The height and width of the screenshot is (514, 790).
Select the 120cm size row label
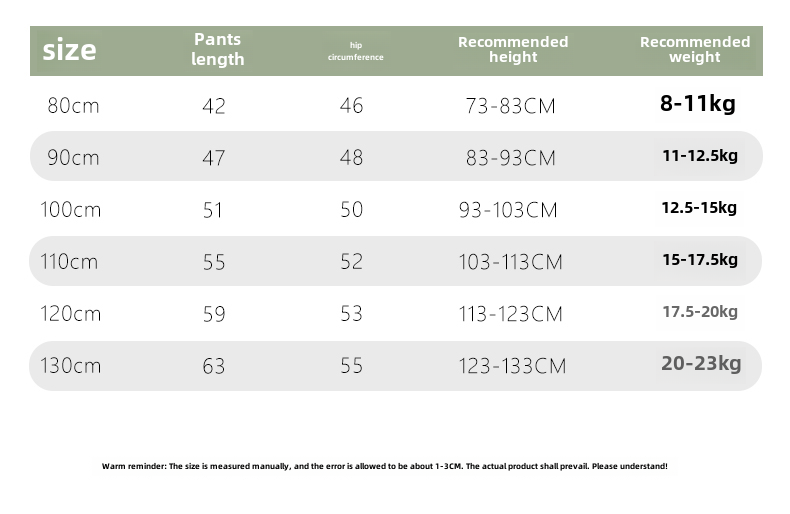[x=70, y=314]
